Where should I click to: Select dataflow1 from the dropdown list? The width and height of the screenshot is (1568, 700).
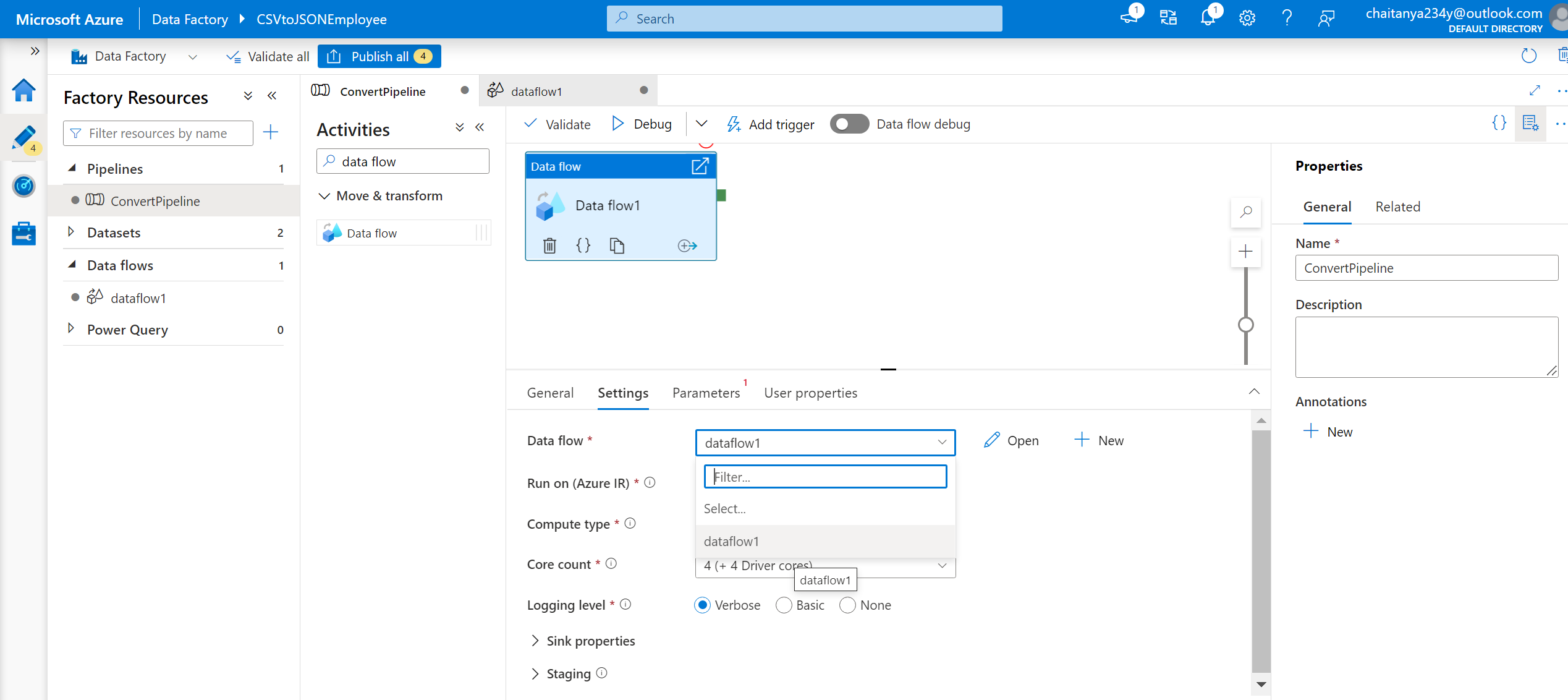(731, 541)
